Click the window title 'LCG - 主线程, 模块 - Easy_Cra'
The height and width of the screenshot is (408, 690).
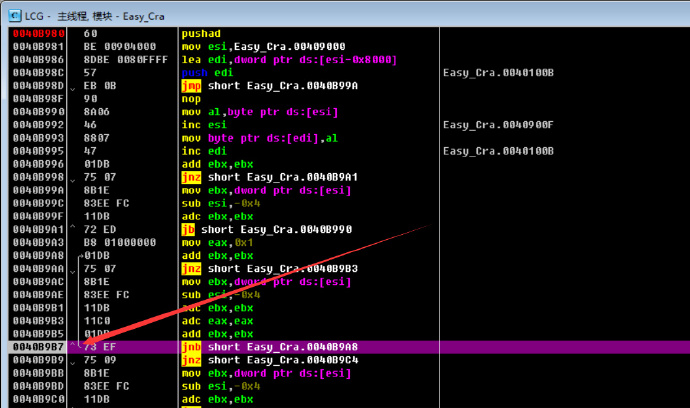tap(95, 16)
